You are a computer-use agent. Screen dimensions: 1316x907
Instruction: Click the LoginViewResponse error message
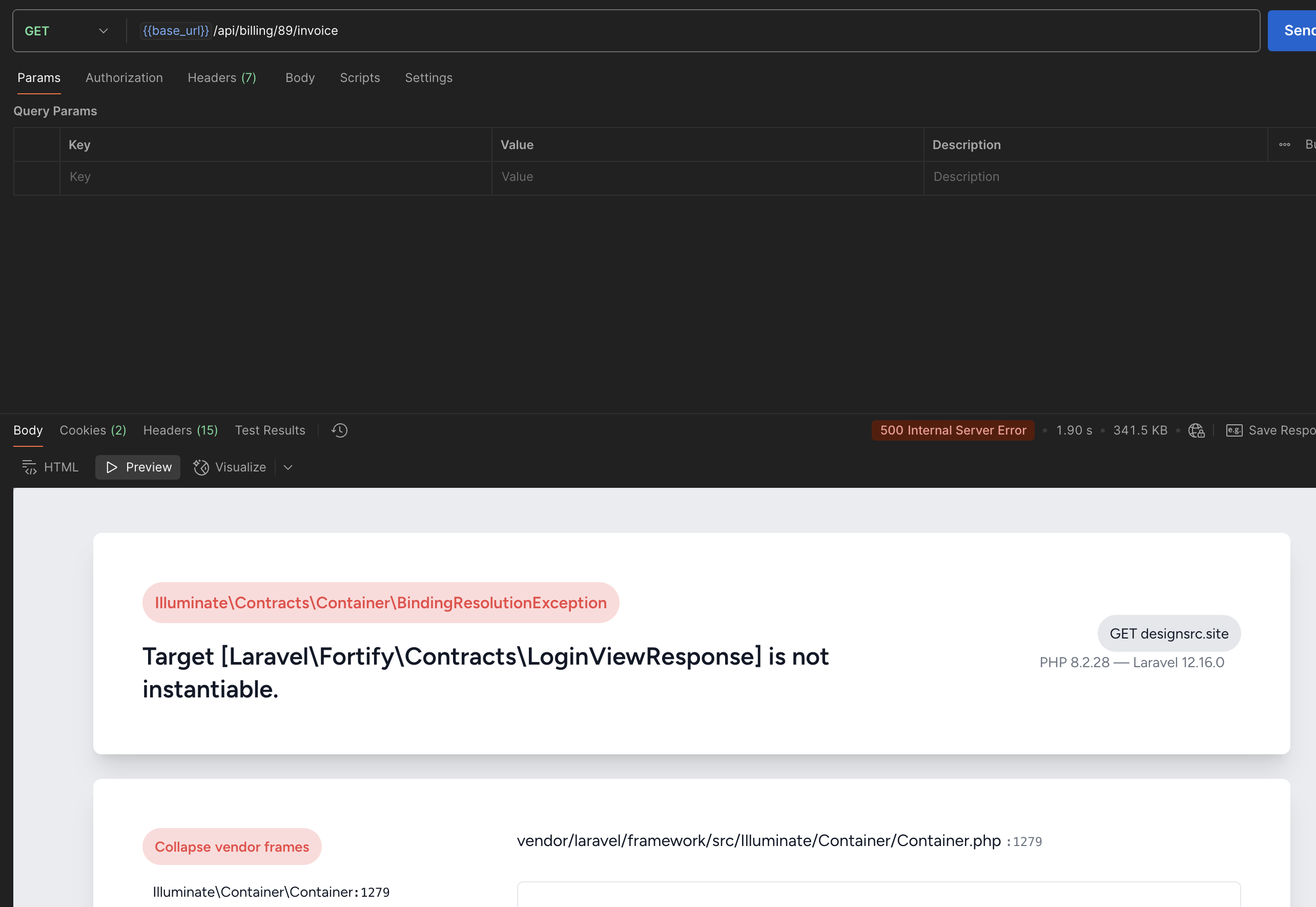[x=485, y=673]
